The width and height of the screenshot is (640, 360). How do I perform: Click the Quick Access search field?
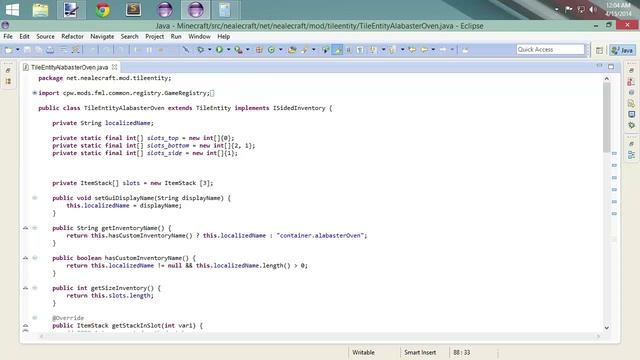(550, 49)
